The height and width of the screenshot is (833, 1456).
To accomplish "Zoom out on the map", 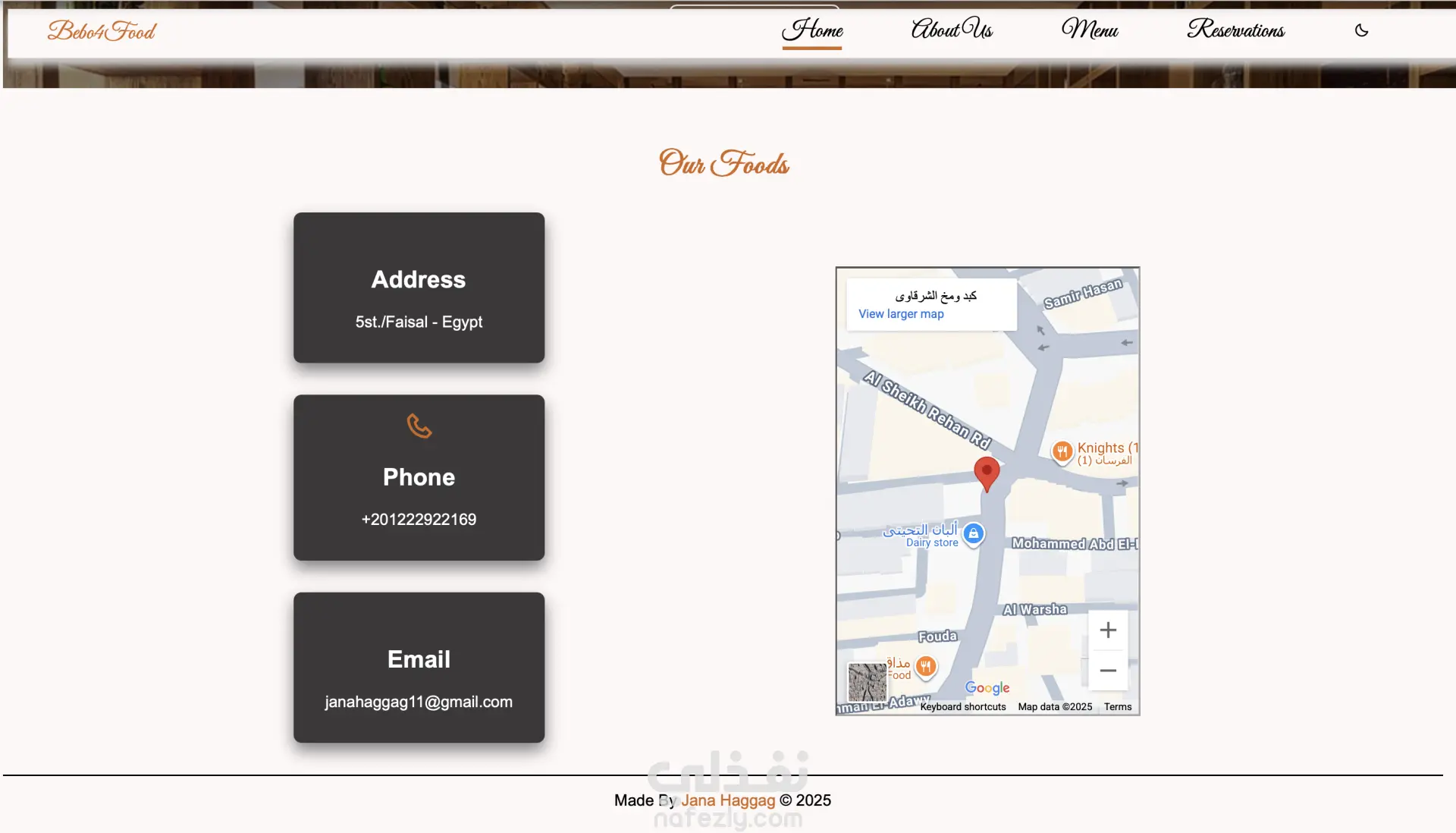I will (x=1107, y=671).
